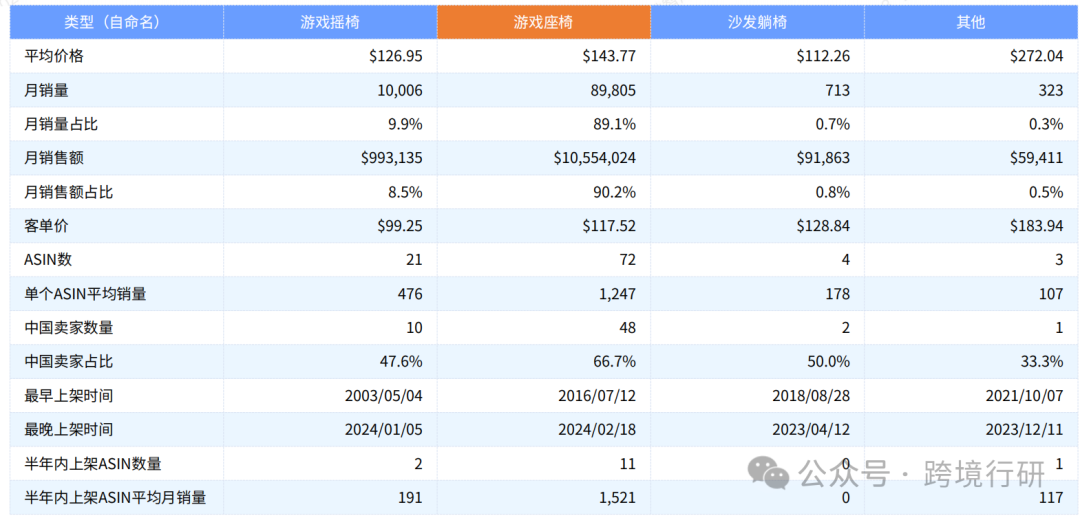Click the 9.9% sales share cell

(406, 125)
